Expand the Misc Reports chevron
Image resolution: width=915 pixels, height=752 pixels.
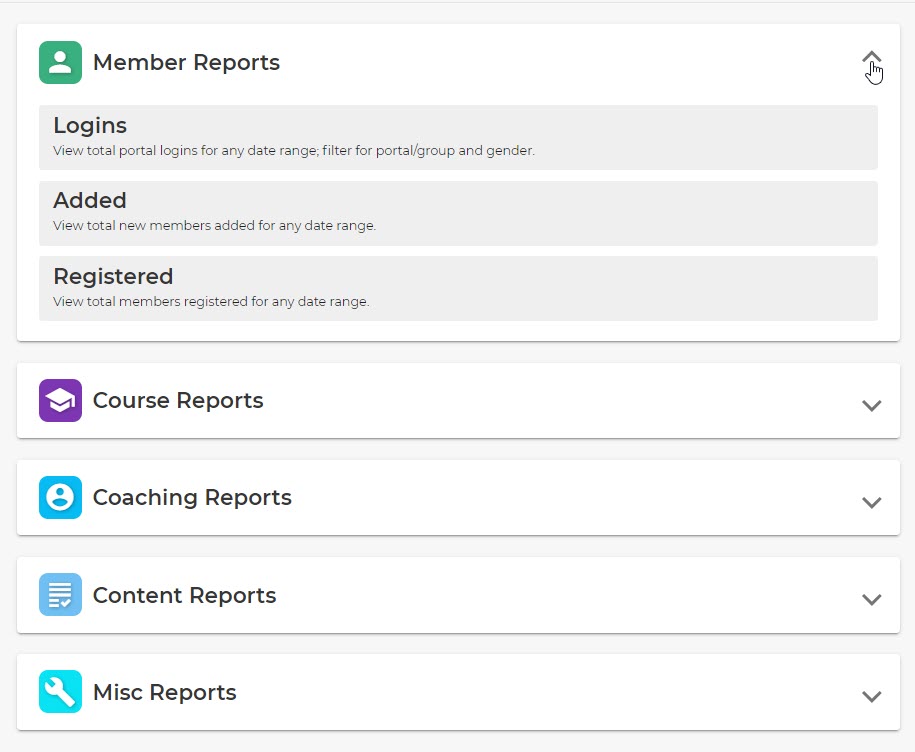coord(871,696)
